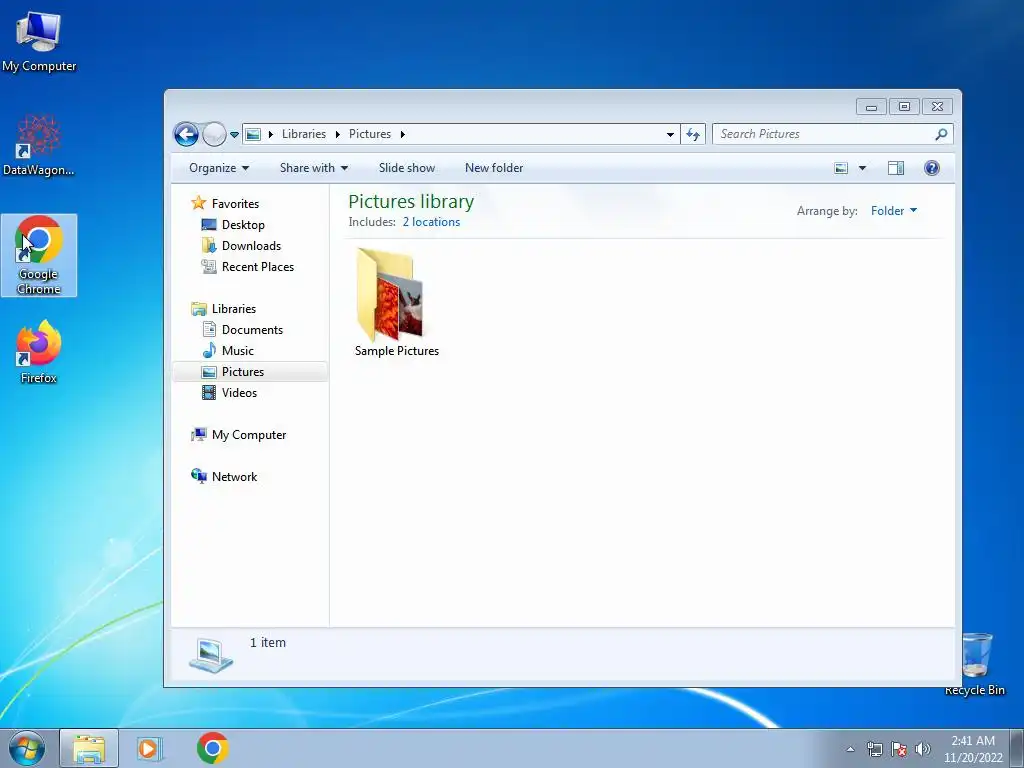This screenshot has width=1024, height=768.
Task: Click the Show desktop strip on taskbar
Action: [1017, 748]
